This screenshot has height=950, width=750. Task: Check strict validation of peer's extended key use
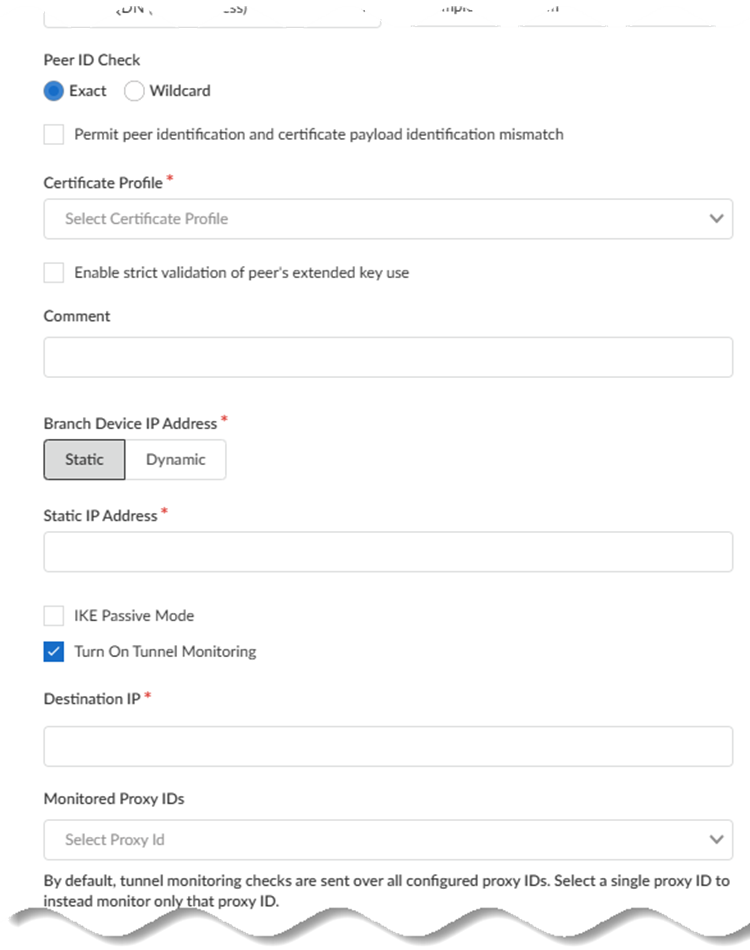tap(54, 272)
